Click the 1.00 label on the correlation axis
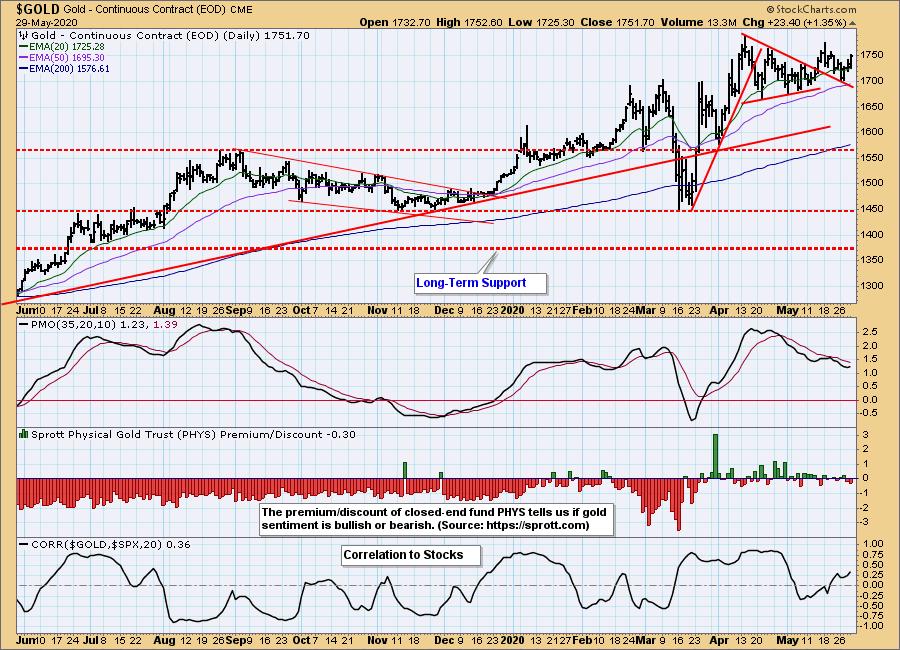The image size is (900, 650). coord(873,543)
